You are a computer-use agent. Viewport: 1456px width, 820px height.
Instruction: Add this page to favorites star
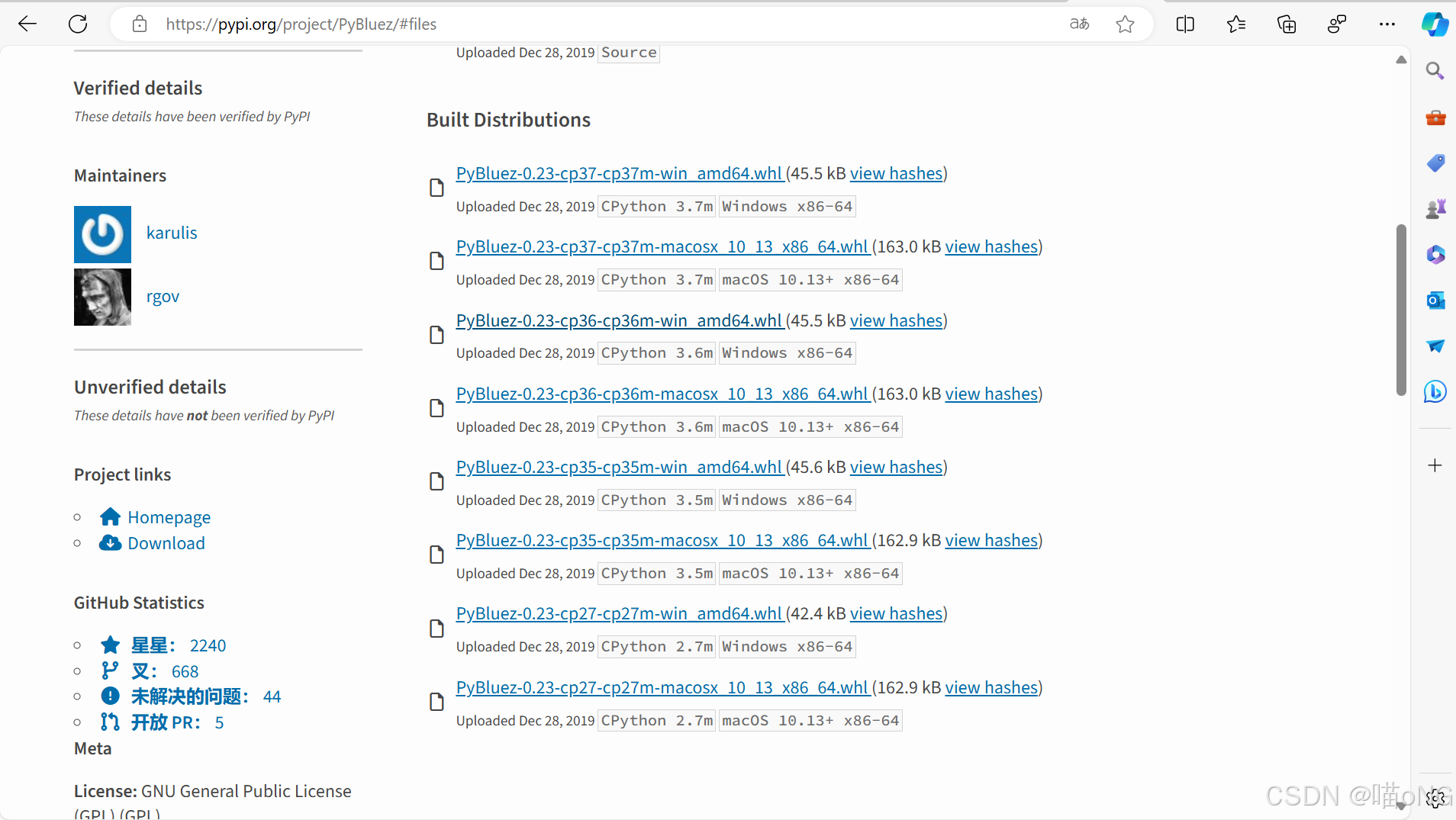tap(1125, 24)
